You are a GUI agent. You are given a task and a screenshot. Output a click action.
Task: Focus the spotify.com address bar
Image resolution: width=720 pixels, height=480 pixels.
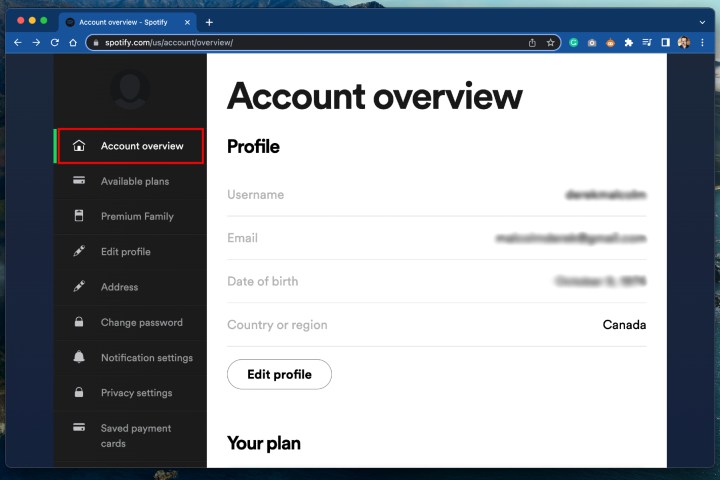[300, 43]
